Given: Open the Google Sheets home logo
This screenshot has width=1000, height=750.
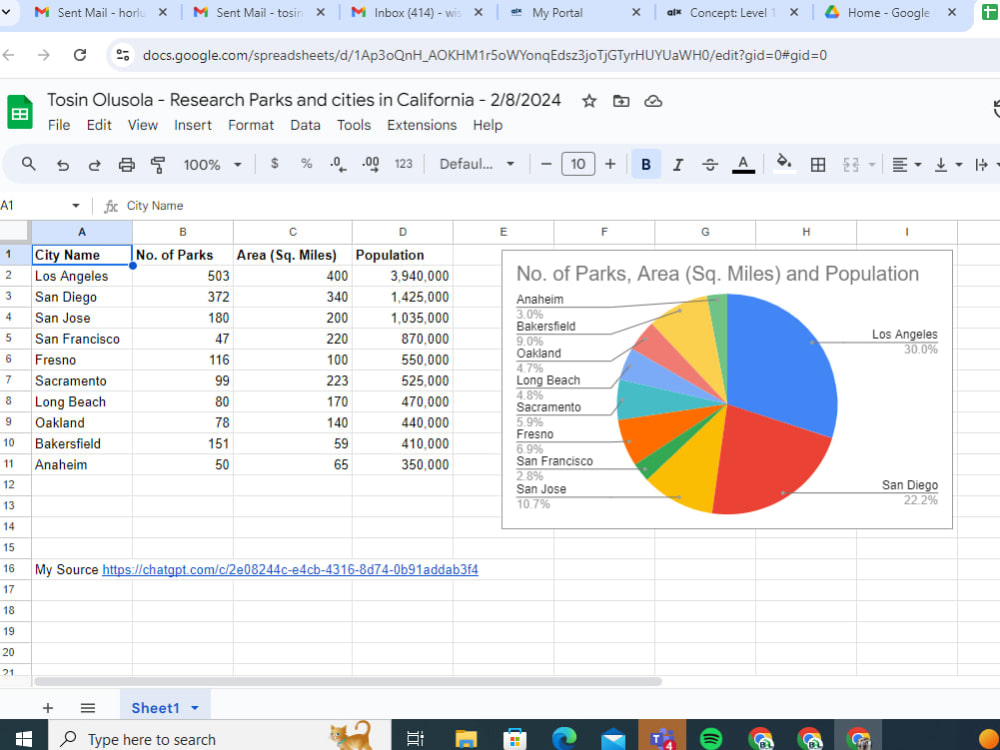Looking at the screenshot, I should click(20, 112).
